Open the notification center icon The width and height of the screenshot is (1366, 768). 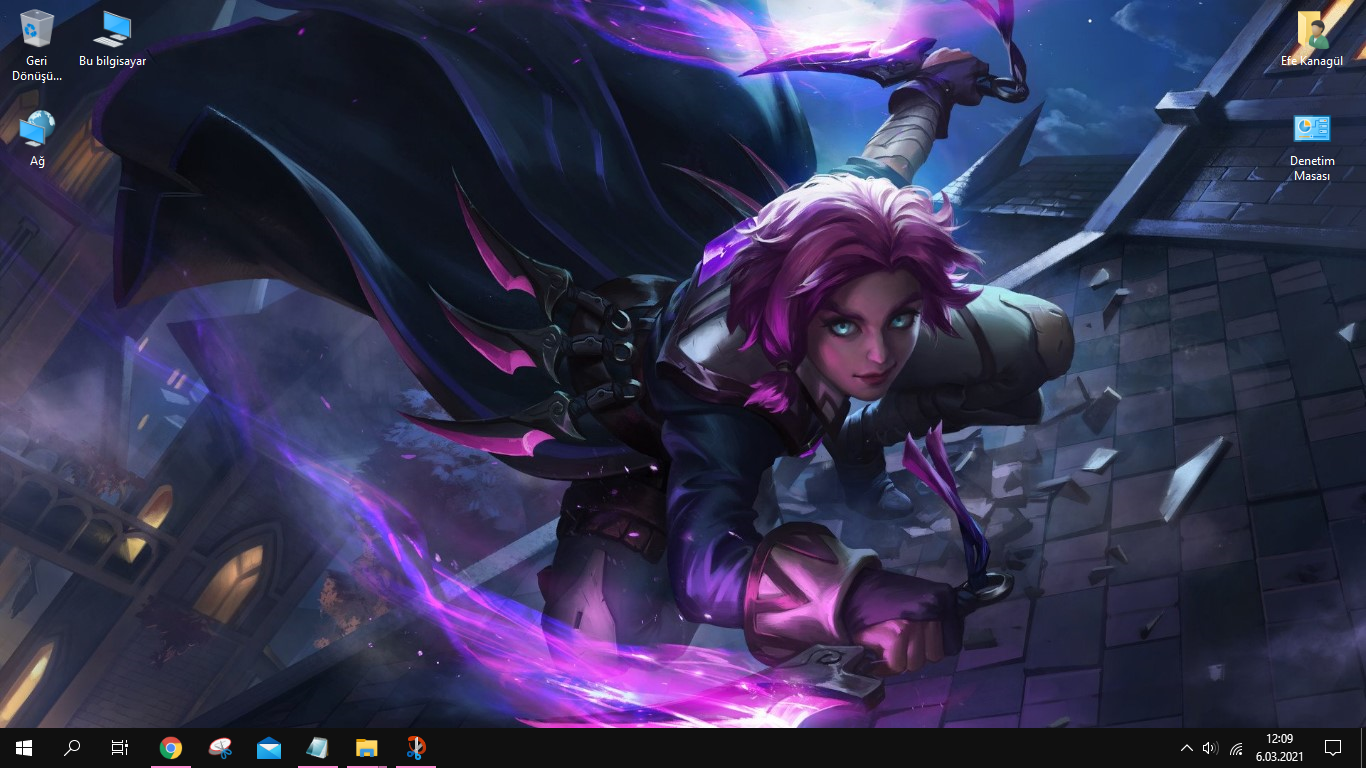1333,747
